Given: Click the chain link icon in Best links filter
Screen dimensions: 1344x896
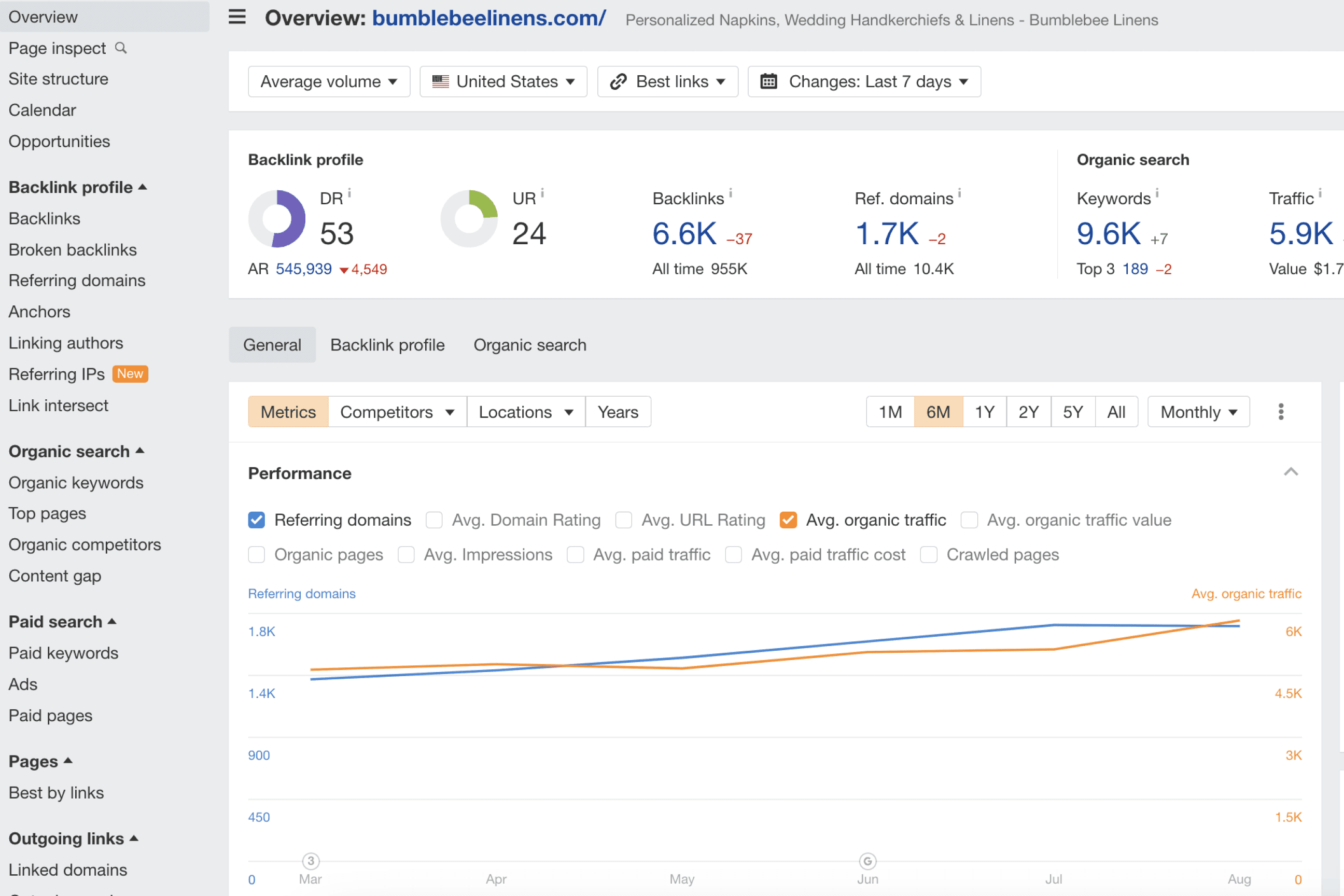Looking at the screenshot, I should tap(618, 81).
